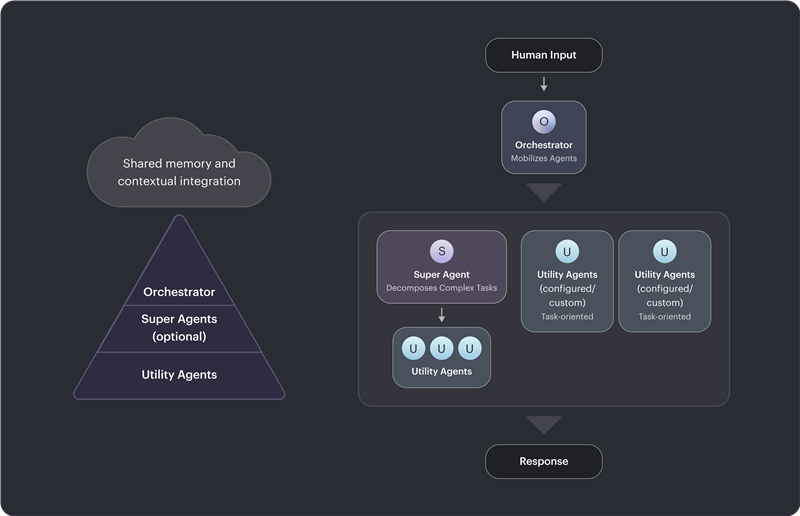The width and height of the screenshot is (800, 516).
Task: Click U icon in right configured/custom Utility Agents card
Action: pos(664,251)
